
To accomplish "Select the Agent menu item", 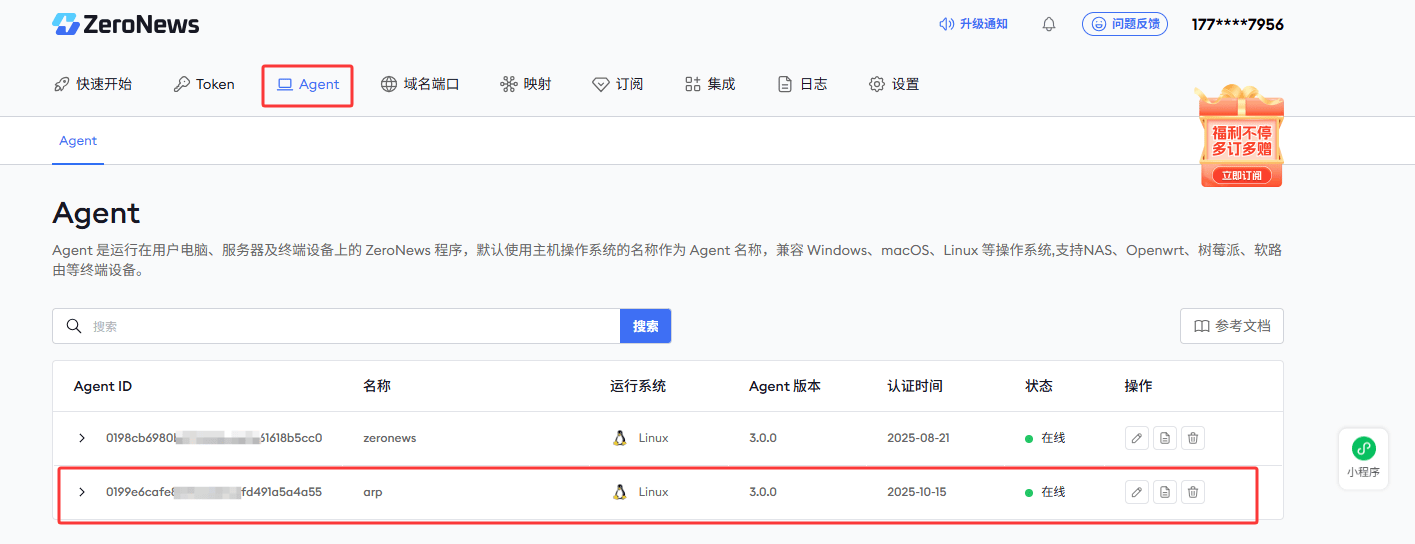I will coord(308,85).
